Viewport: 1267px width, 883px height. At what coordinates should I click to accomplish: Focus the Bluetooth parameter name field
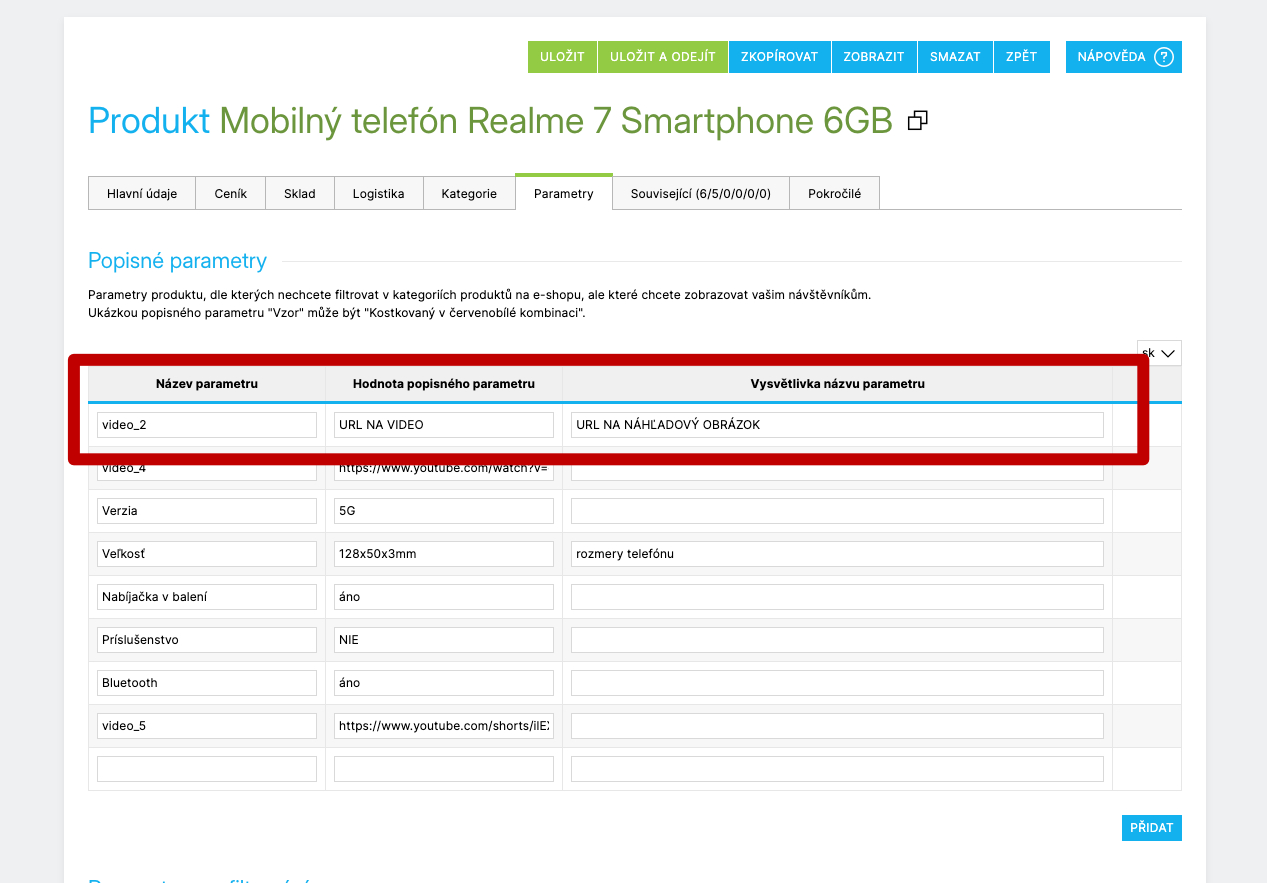(x=207, y=683)
